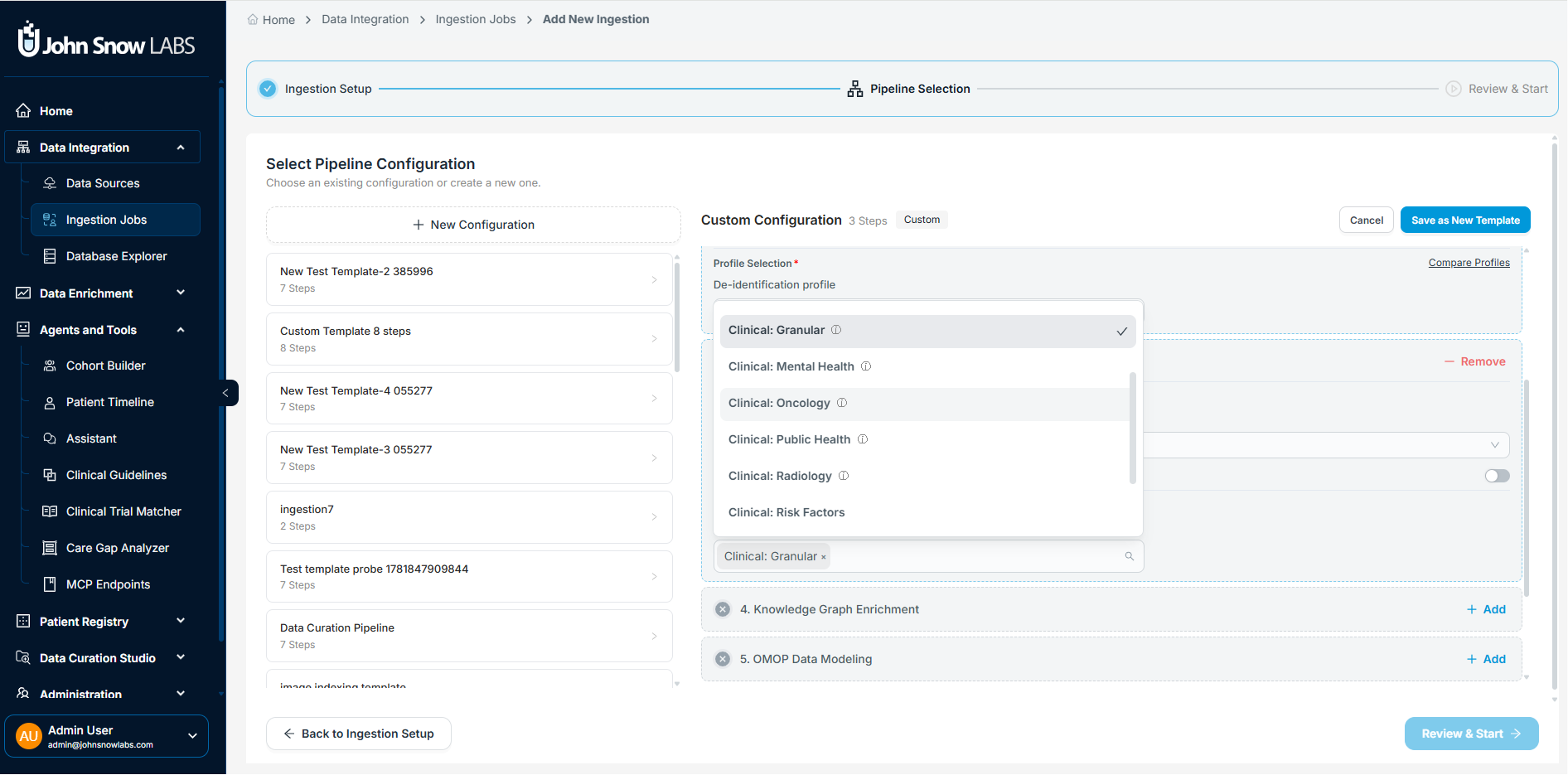Collapse the Data Integration menu chevron
The width and height of the screenshot is (1568, 775).
pos(181,147)
